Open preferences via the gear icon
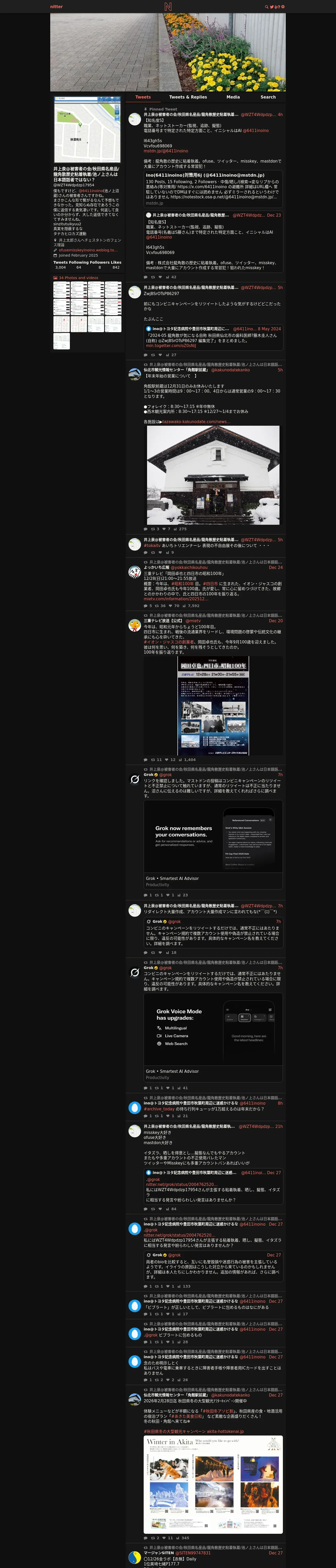Screen dimensions: 336x1568 pos(282,7)
